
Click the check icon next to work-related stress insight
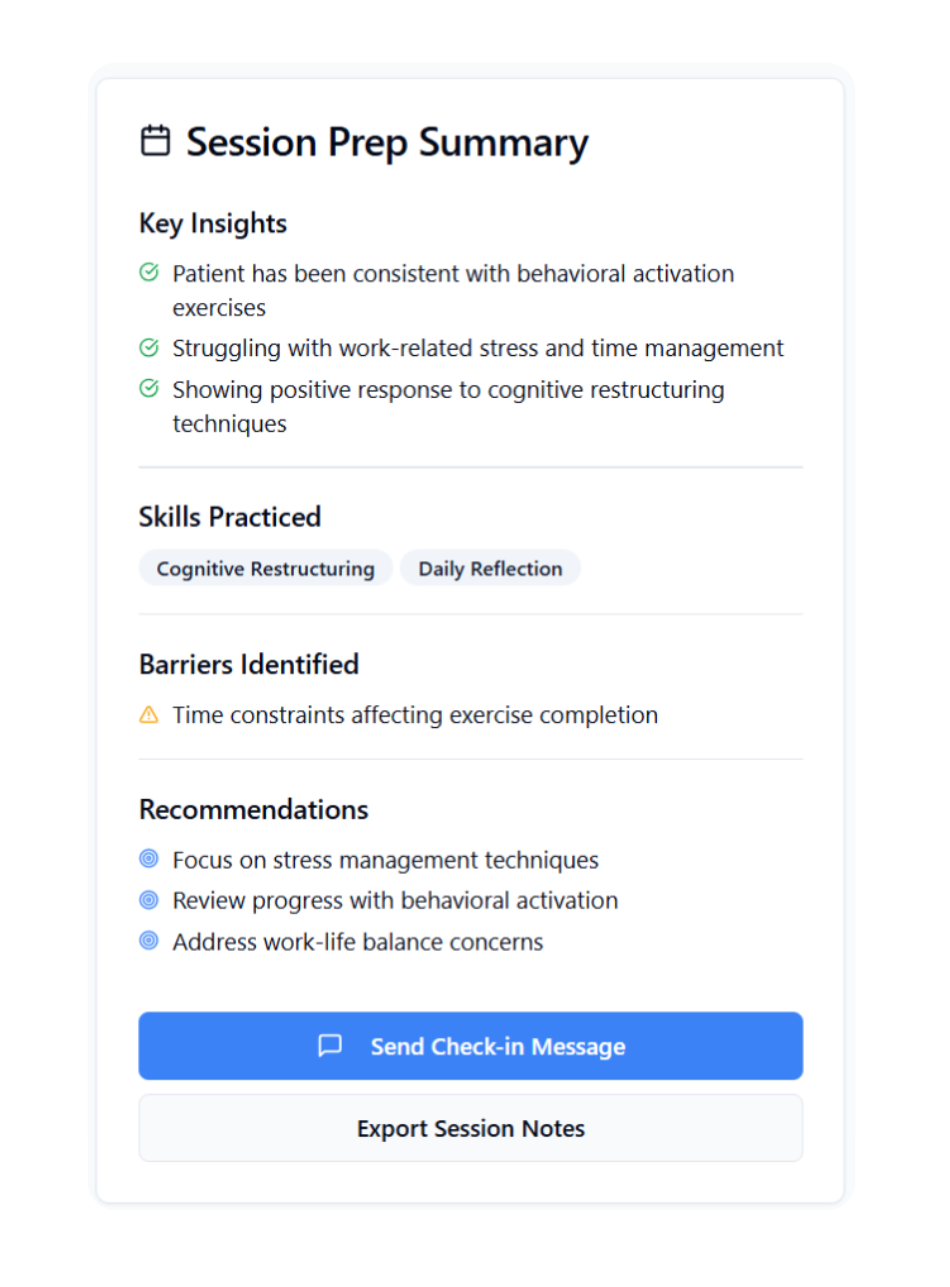pos(149,347)
